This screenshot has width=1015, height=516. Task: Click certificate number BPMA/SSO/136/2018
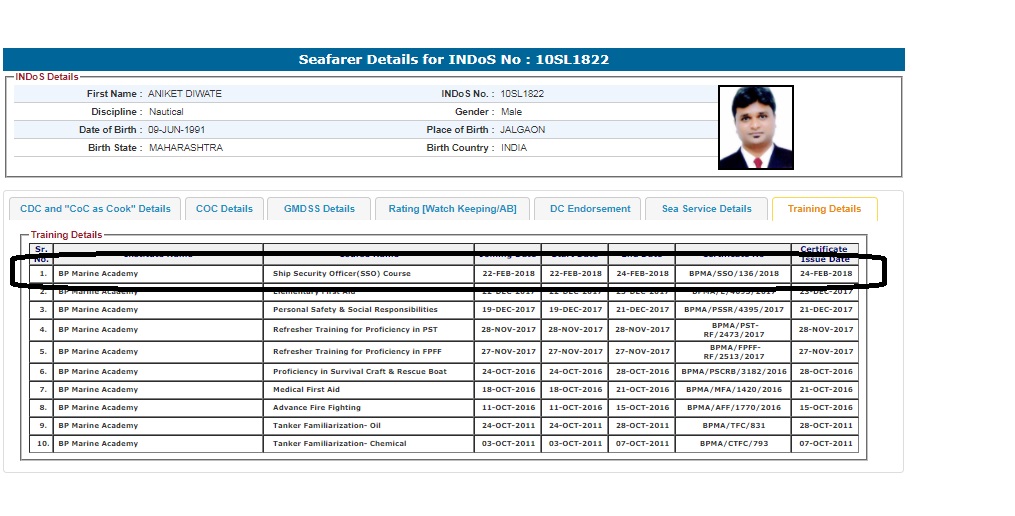pos(732,273)
